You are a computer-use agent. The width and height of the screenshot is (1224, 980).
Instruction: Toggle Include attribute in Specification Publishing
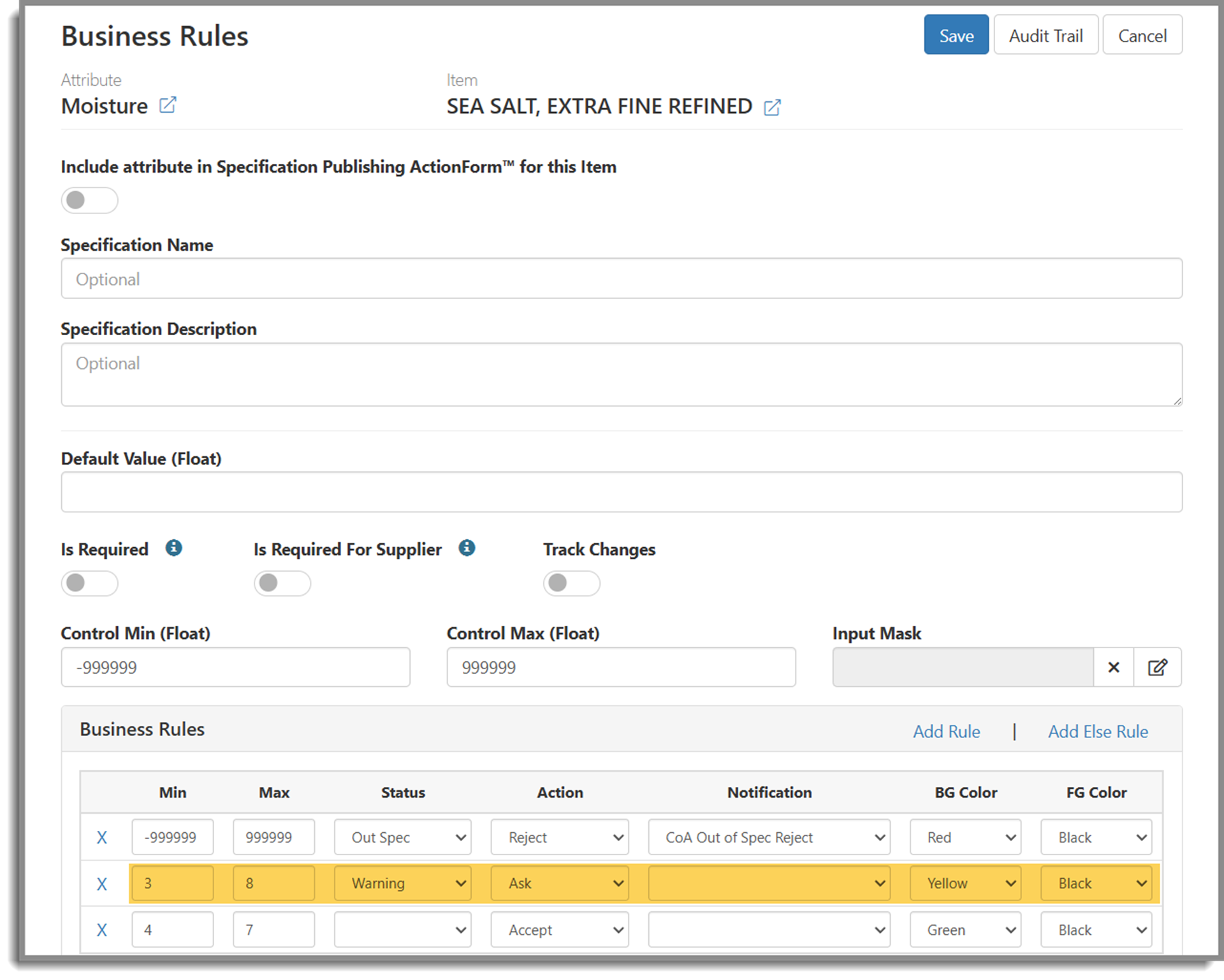[x=89, y=200]
